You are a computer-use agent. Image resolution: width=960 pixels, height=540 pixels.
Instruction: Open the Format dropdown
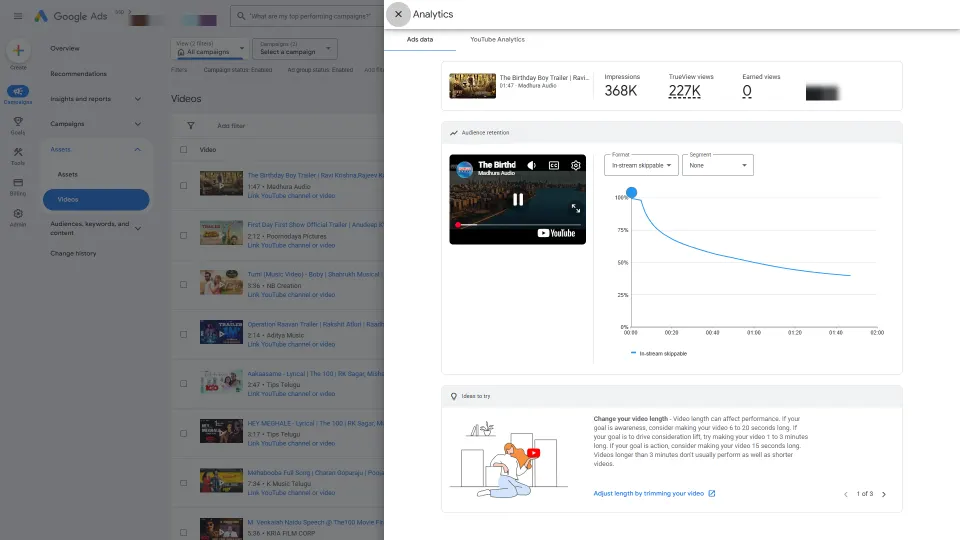tap(641, 165)
